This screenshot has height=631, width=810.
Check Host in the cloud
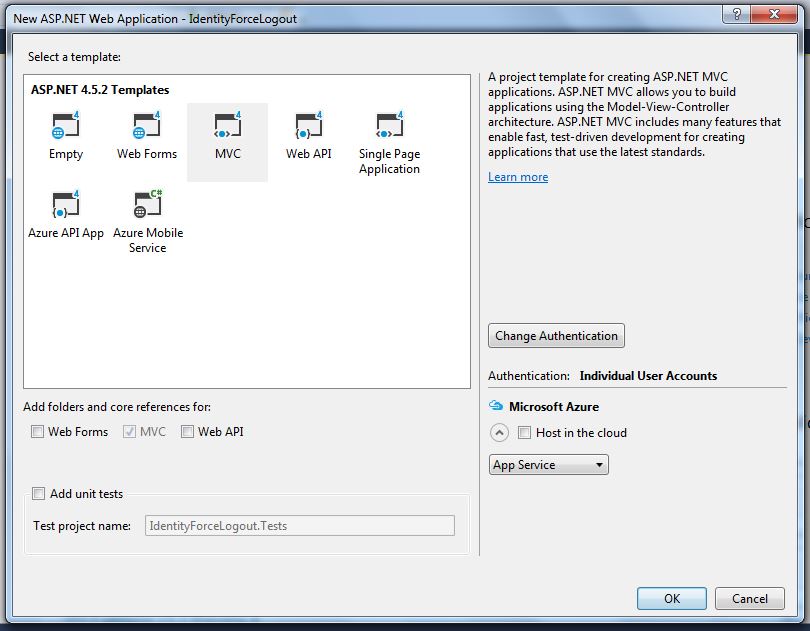[x=524, y=433]
